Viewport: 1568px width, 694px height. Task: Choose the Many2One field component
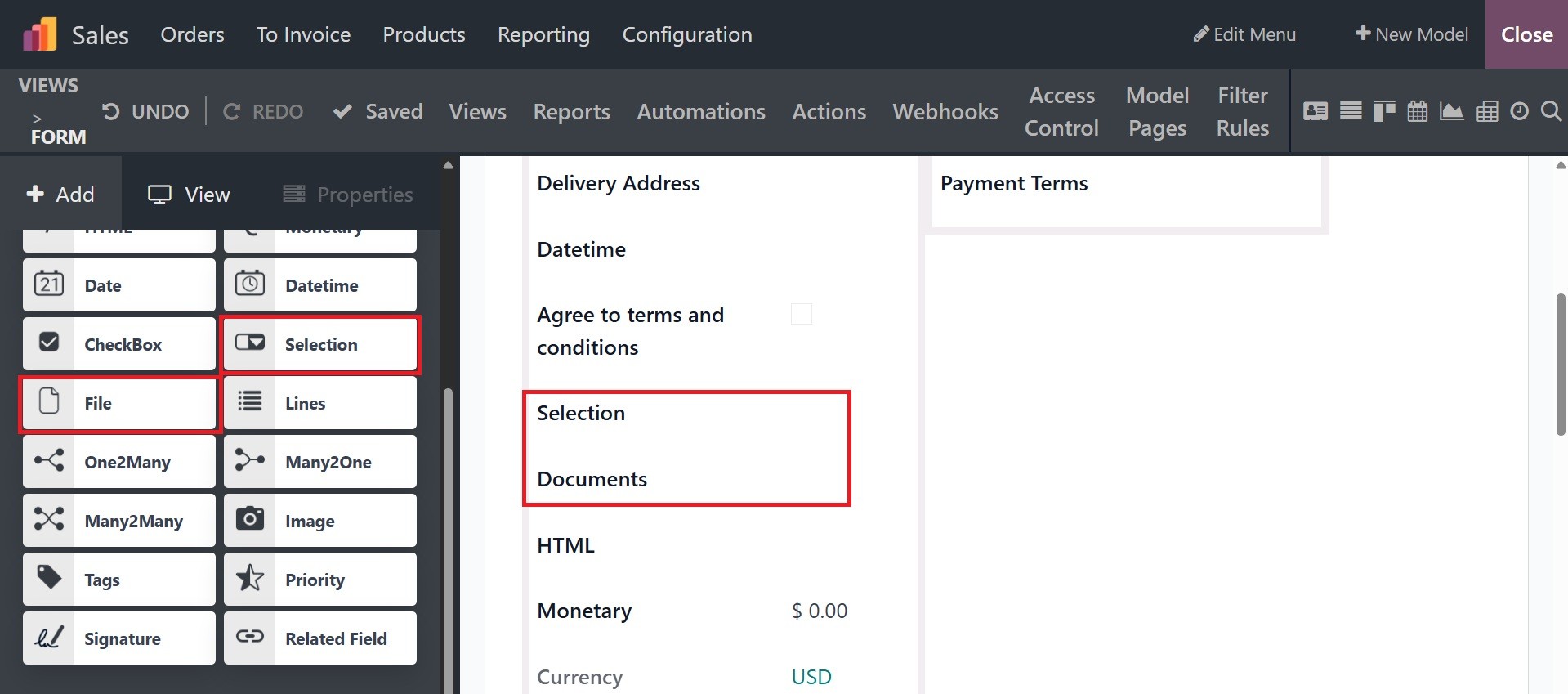[x=320, y=462]
